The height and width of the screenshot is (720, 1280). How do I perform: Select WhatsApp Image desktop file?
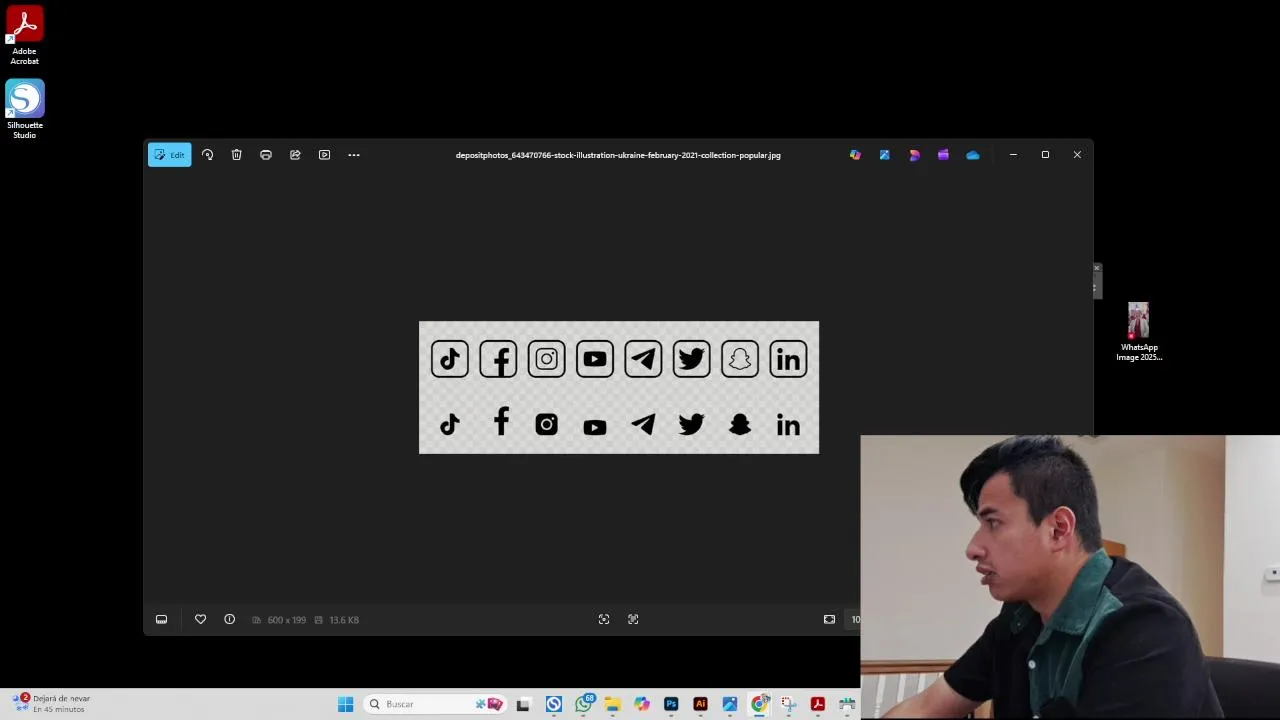coord(1139,332)
